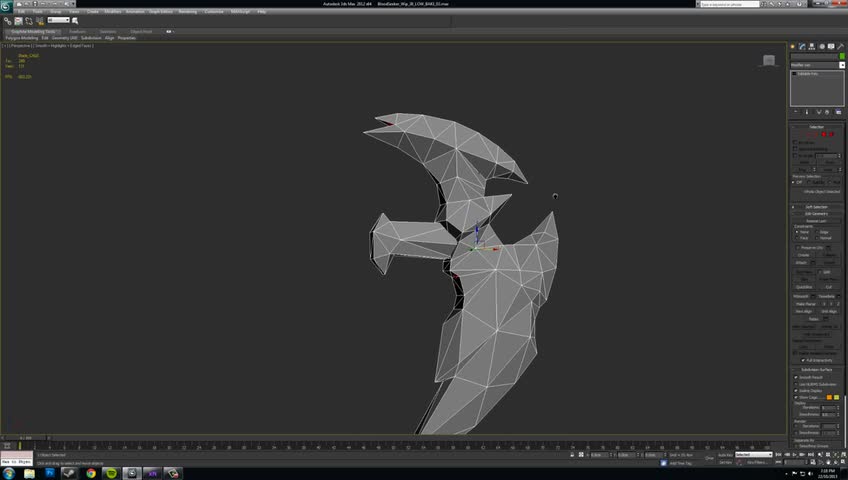The width and height of the screenshot is (848, 480).
Task: Click the Windows Start button
Action: pyautogui.click(x=9, y=474)
